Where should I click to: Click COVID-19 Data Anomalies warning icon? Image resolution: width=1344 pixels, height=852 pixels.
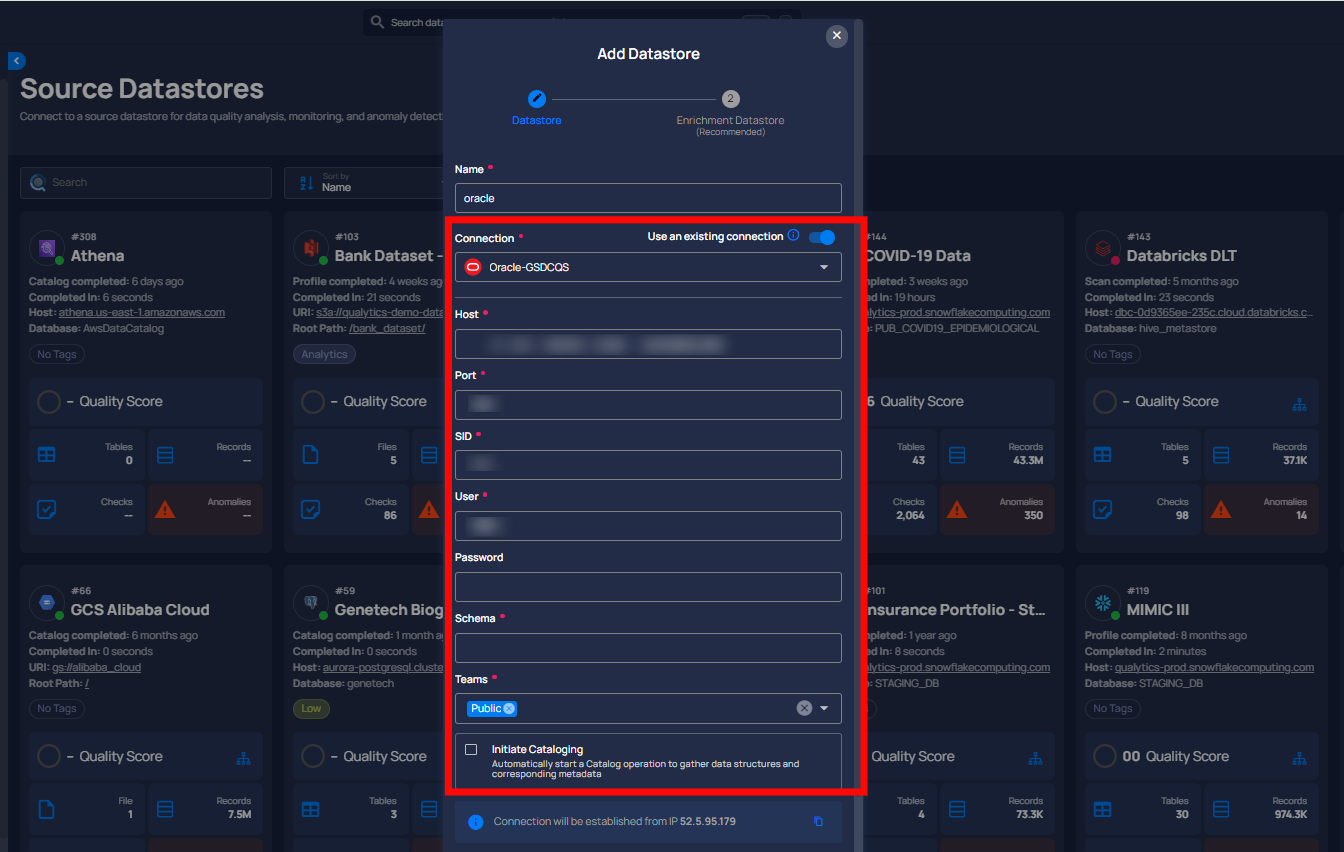[x=957, y=509]
